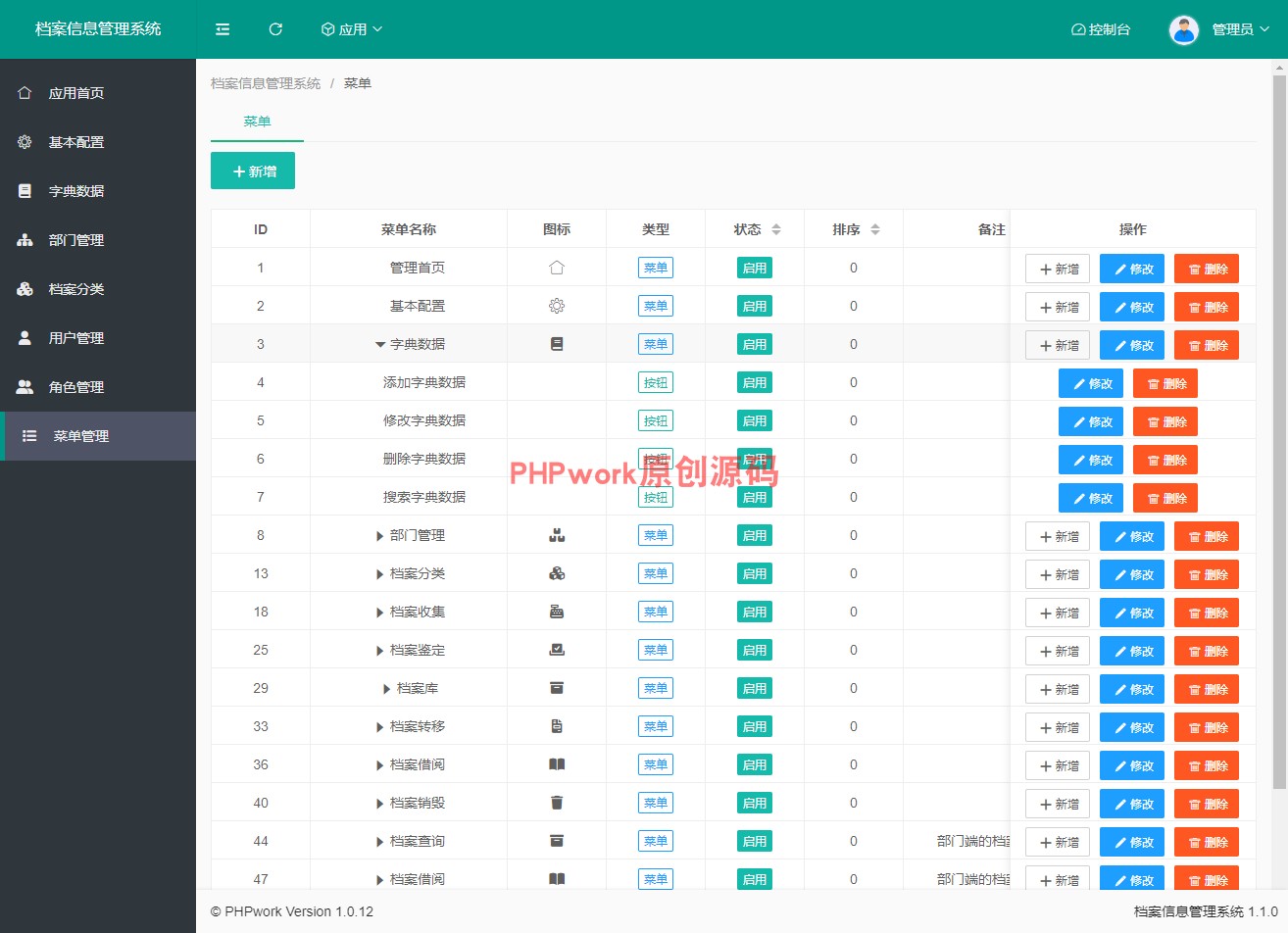Screen dimensions: 1288x933
Task: Open 应用首页 in sidebar
Action: click(x=98, y=93)
